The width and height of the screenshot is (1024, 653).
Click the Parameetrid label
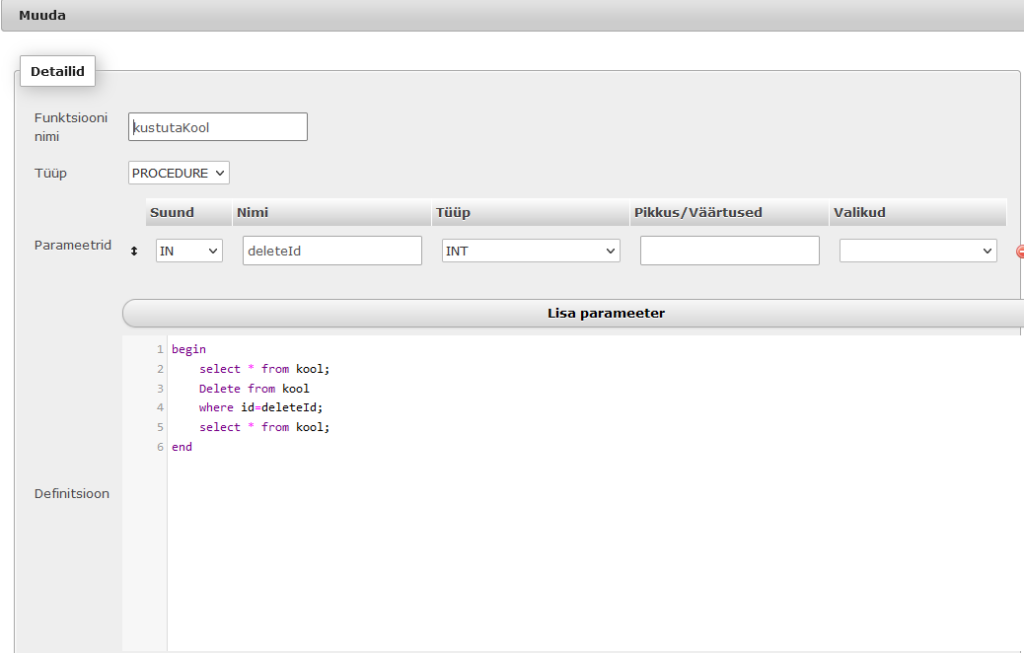[x=73, y=245]
